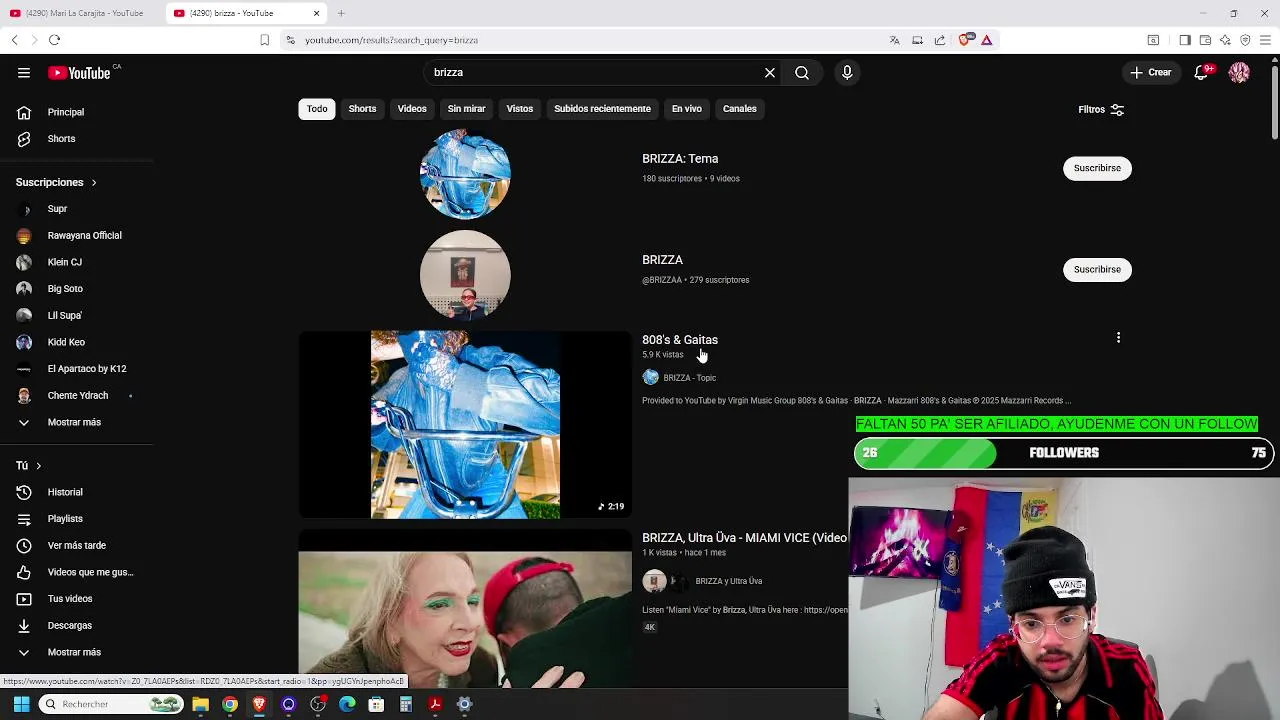Screen dimensions: 1280x720
Task: Click the YouTube logo
Action: (x=79, y=73)
